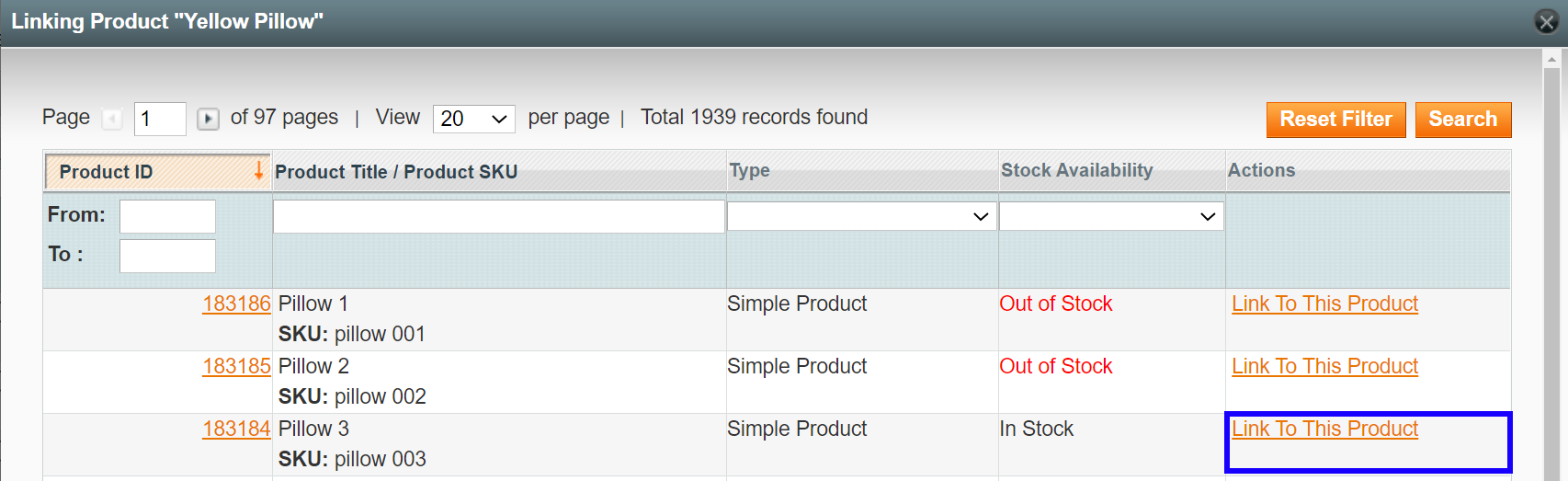Click the Product ID From field
This screenshot has height=481, width=1568.
coord(167,216)
